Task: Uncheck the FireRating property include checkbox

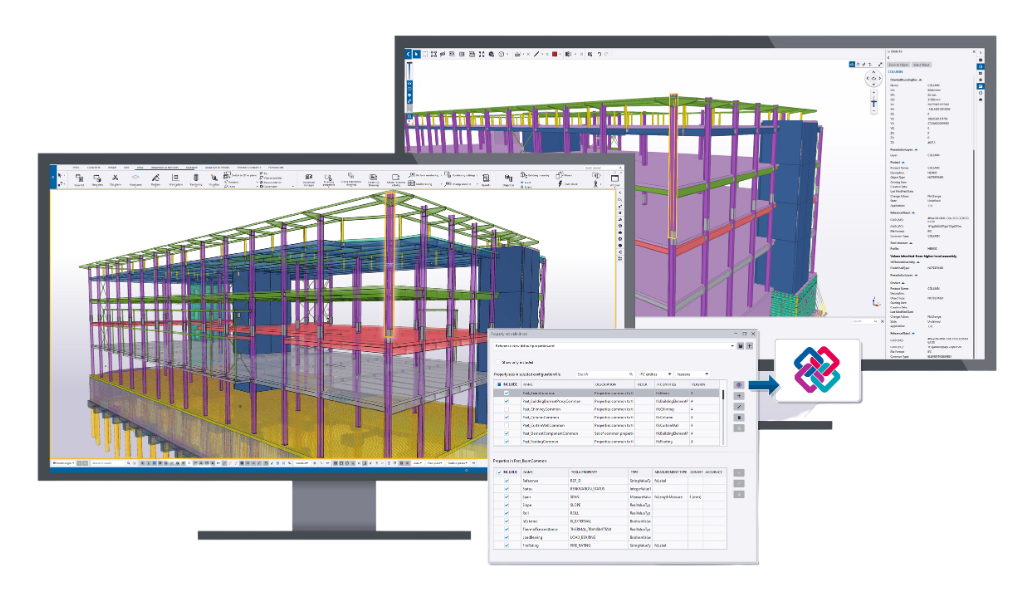Action: (506, 545)
